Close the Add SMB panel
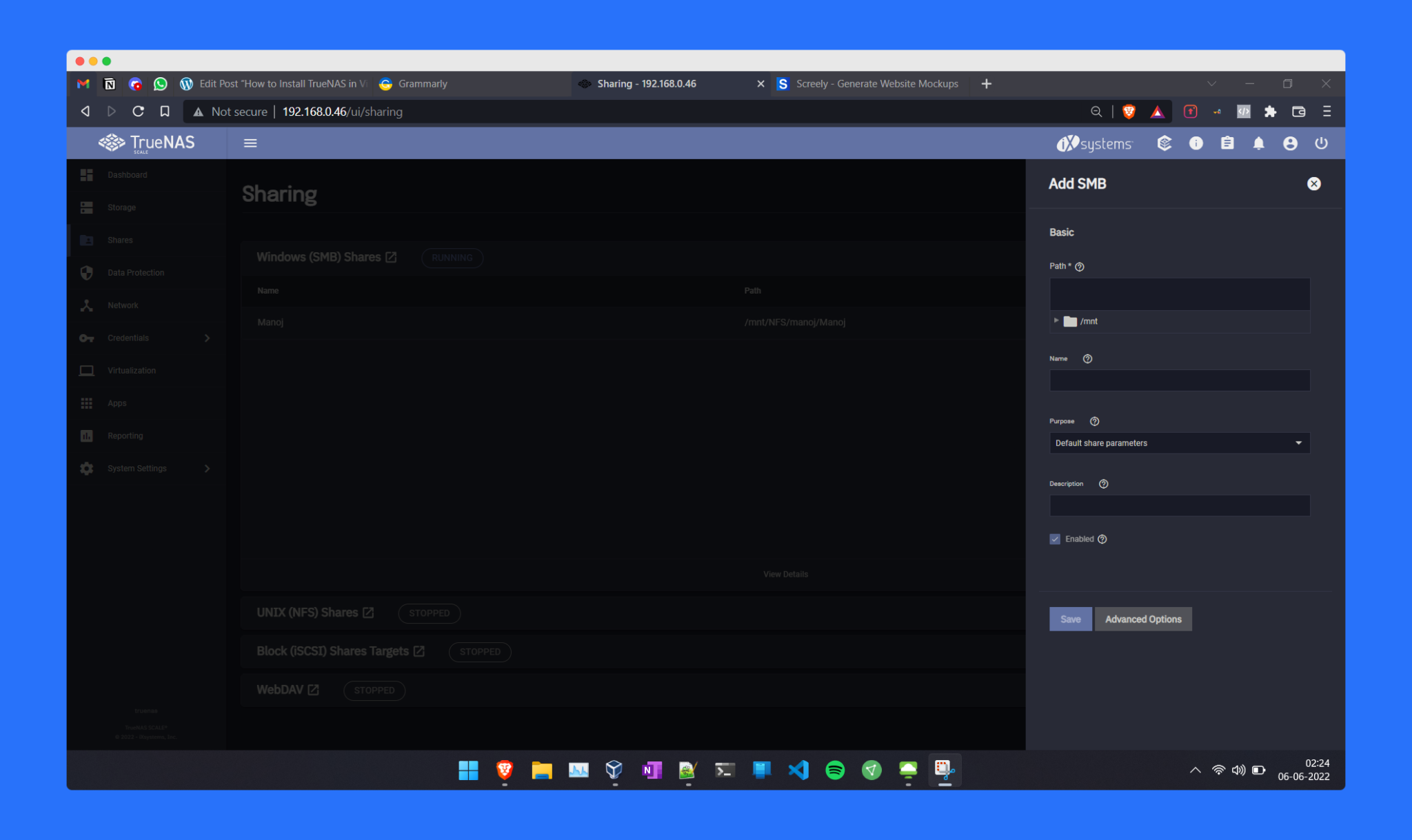 pyautogui.click(x=1313, y=183)
